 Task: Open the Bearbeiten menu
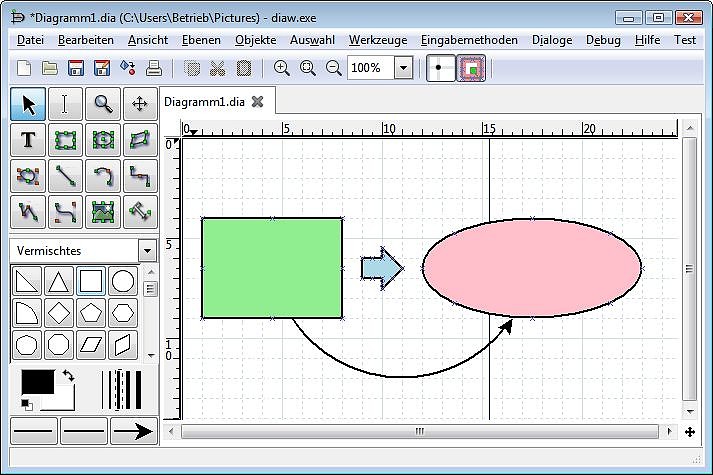pyautogui.click(x=86, y=40)
